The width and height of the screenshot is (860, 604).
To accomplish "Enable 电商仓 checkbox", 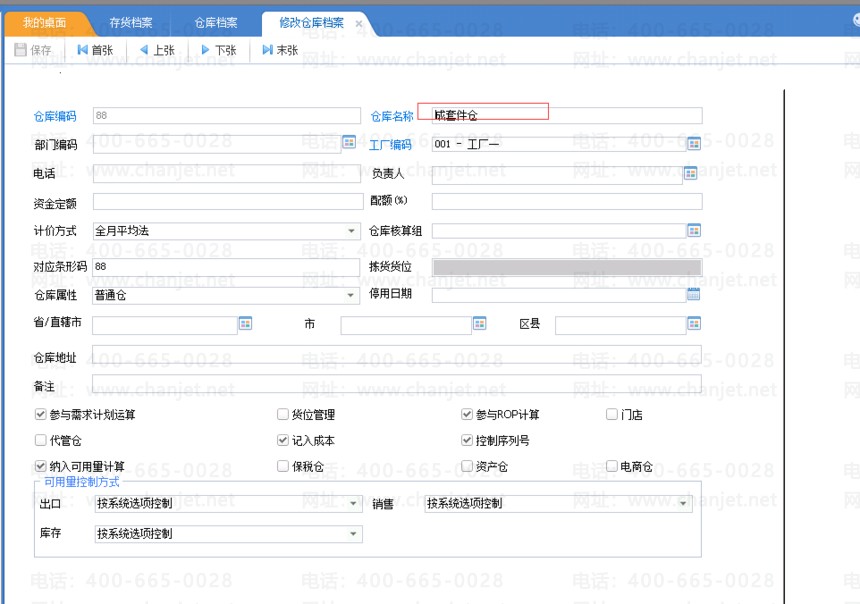I will tap(612, 466).
